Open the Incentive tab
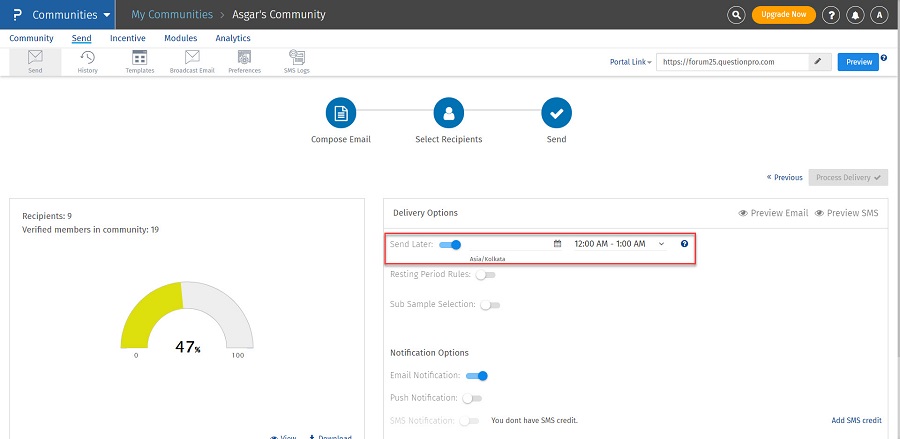Viewport: 900px width, 439px height. click(128, 38)
